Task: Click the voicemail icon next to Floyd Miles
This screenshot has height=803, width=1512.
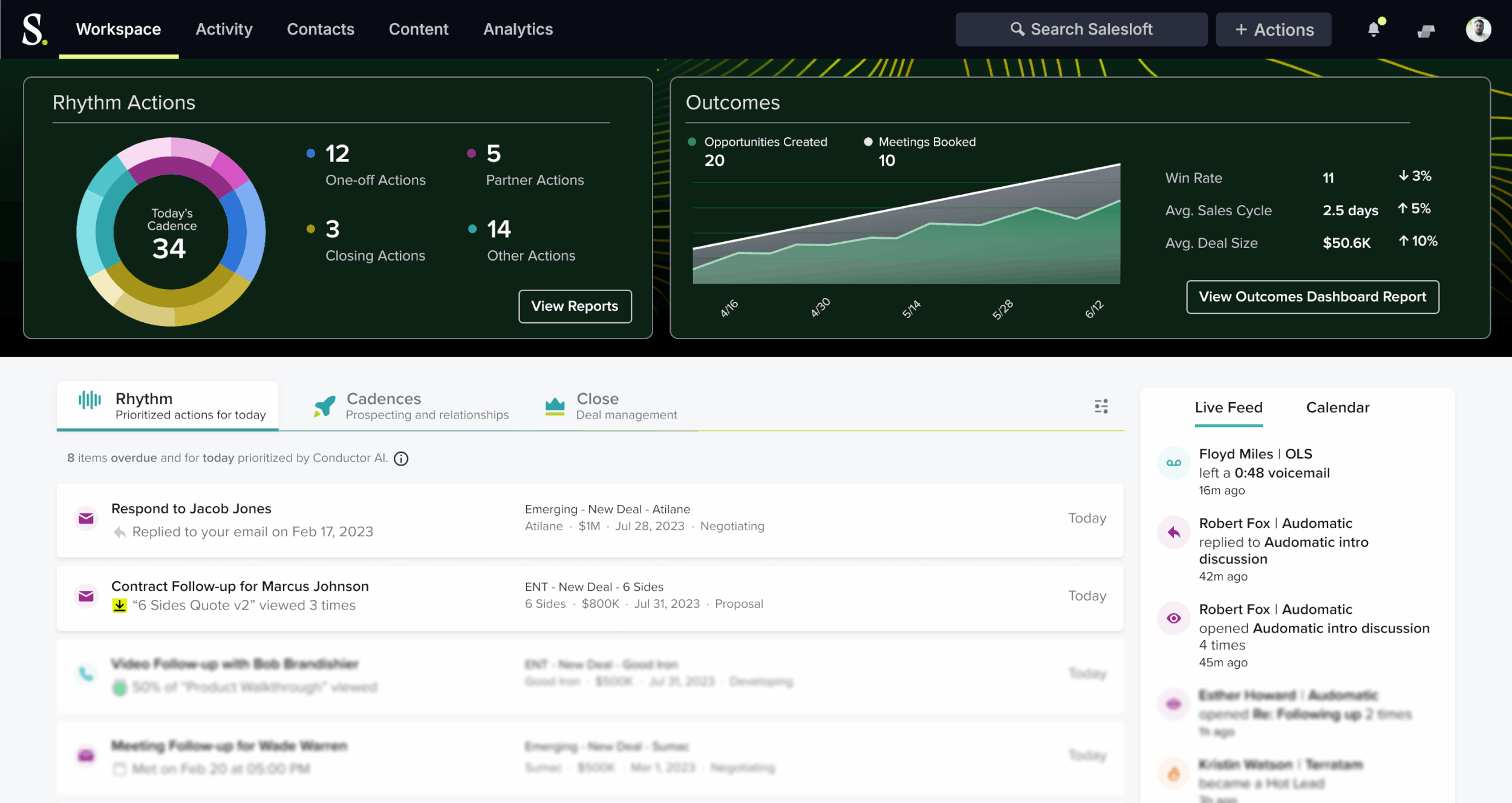Action: click(x=1173, y=462)
